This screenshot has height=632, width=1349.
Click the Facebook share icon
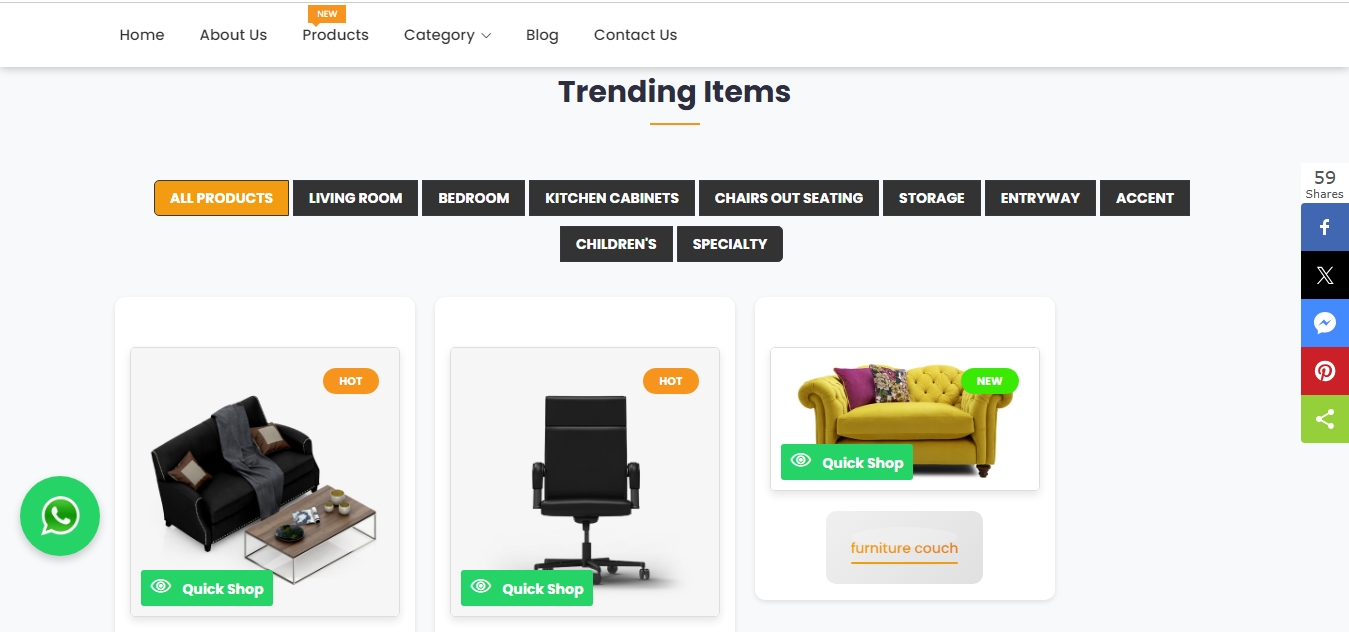pos(1324,227)
